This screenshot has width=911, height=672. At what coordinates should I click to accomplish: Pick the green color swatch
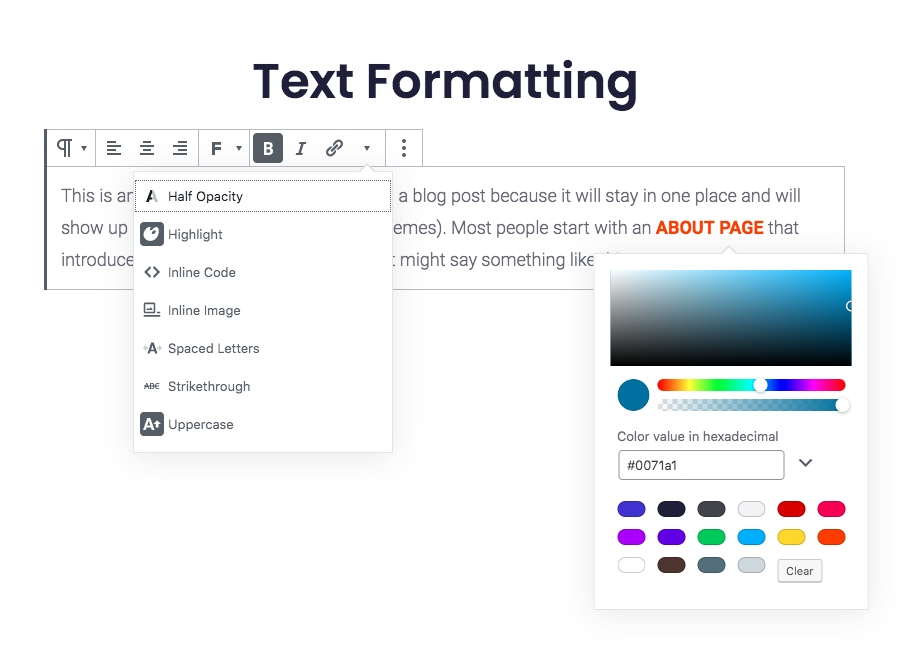[712, 537]
